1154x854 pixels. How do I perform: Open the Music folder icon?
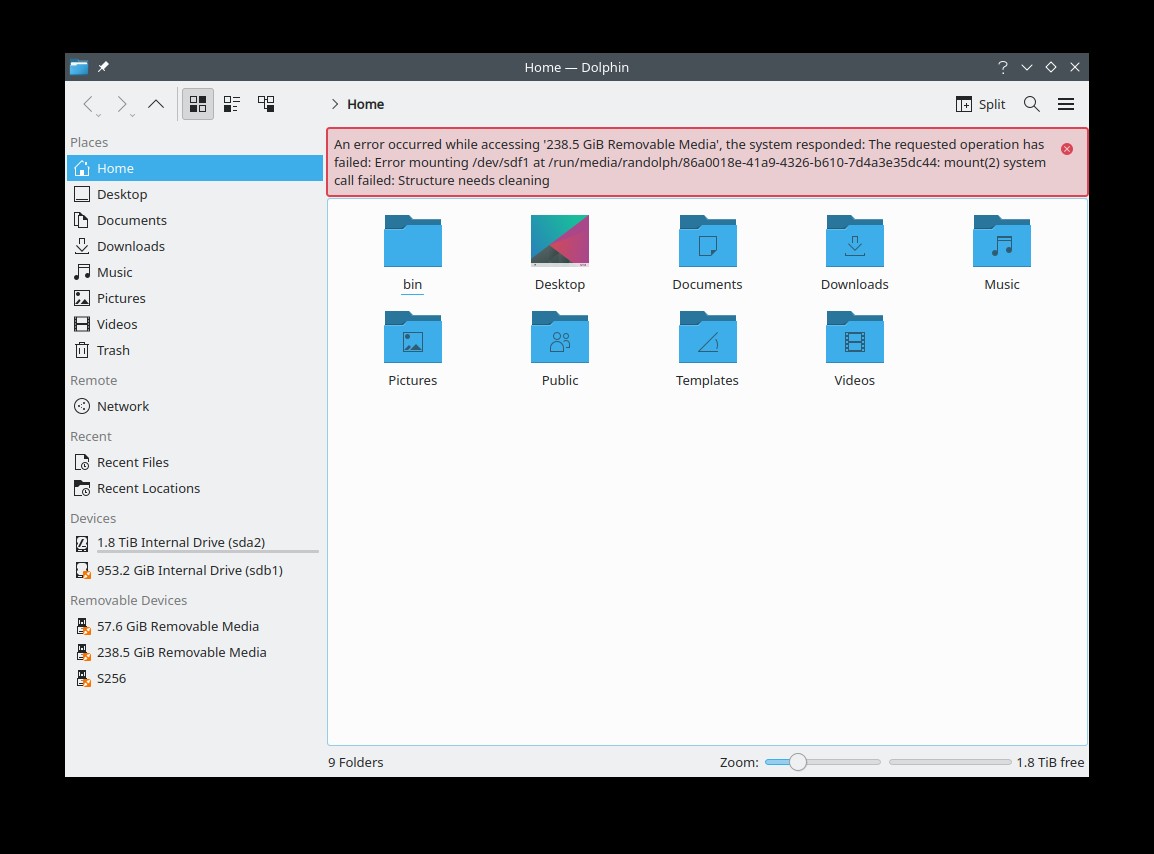pyautogui.click(x=1001, y=242)
